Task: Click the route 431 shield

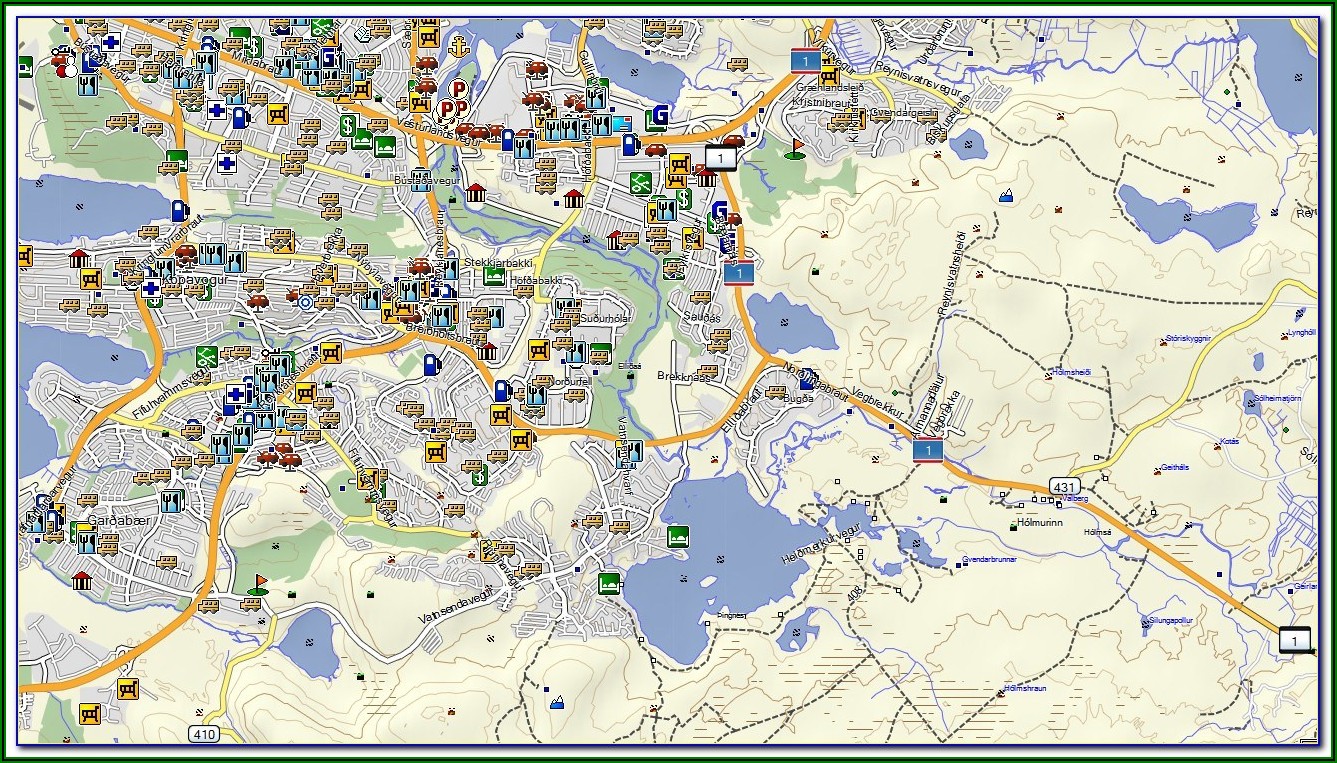Action: (1064, 485)
